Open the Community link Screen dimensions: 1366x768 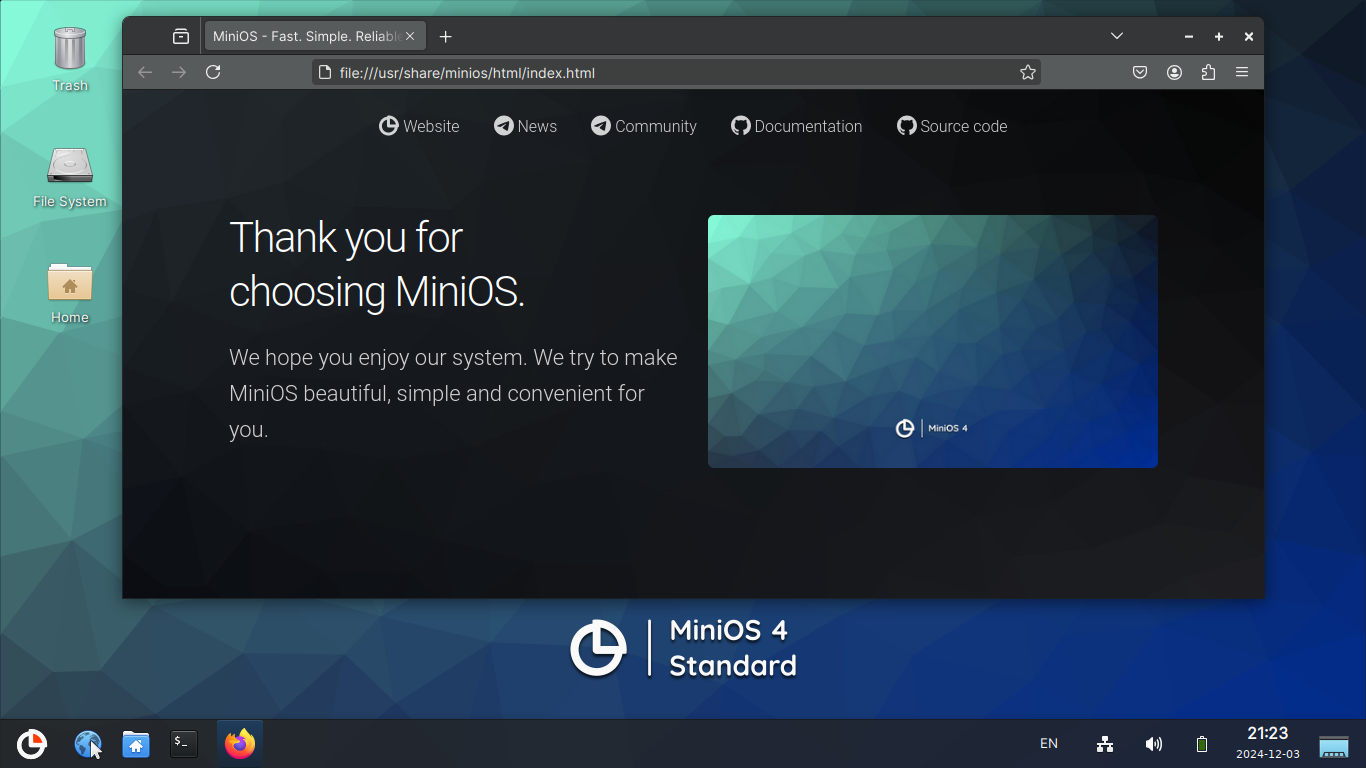coord(644,126)
